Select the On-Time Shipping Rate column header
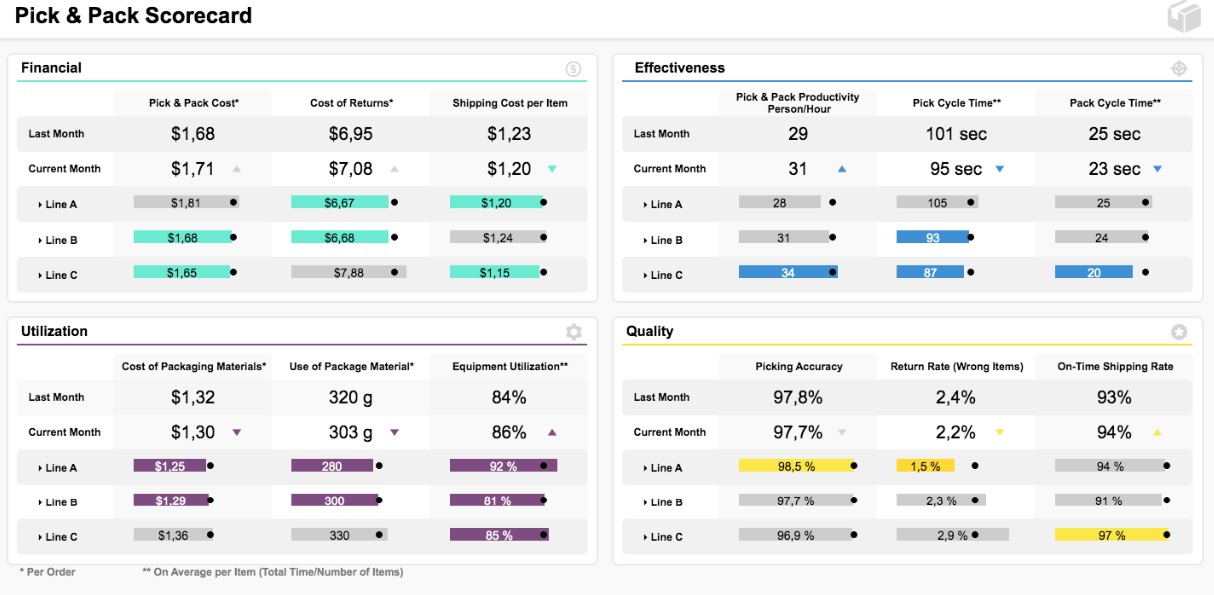The width and height of the screenshot is (1214, 595). (x=1115, y=367)
